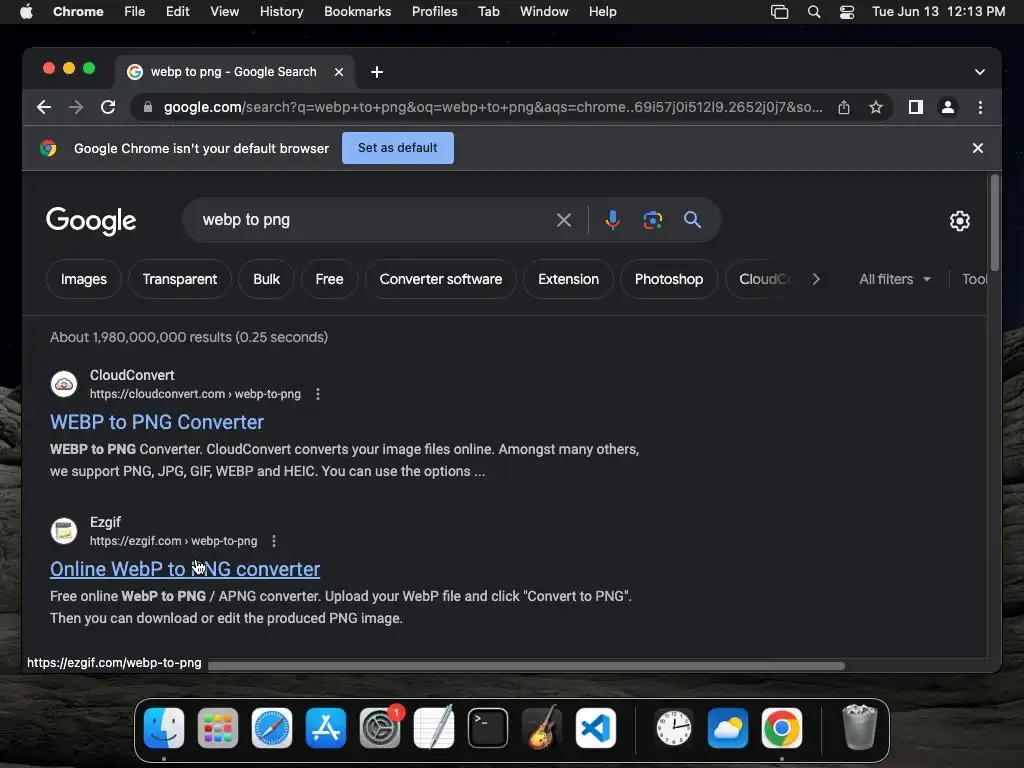Open GarageBand from the Dock
Viewport: 1024px width, 768px height.
(x=542, y=727)
